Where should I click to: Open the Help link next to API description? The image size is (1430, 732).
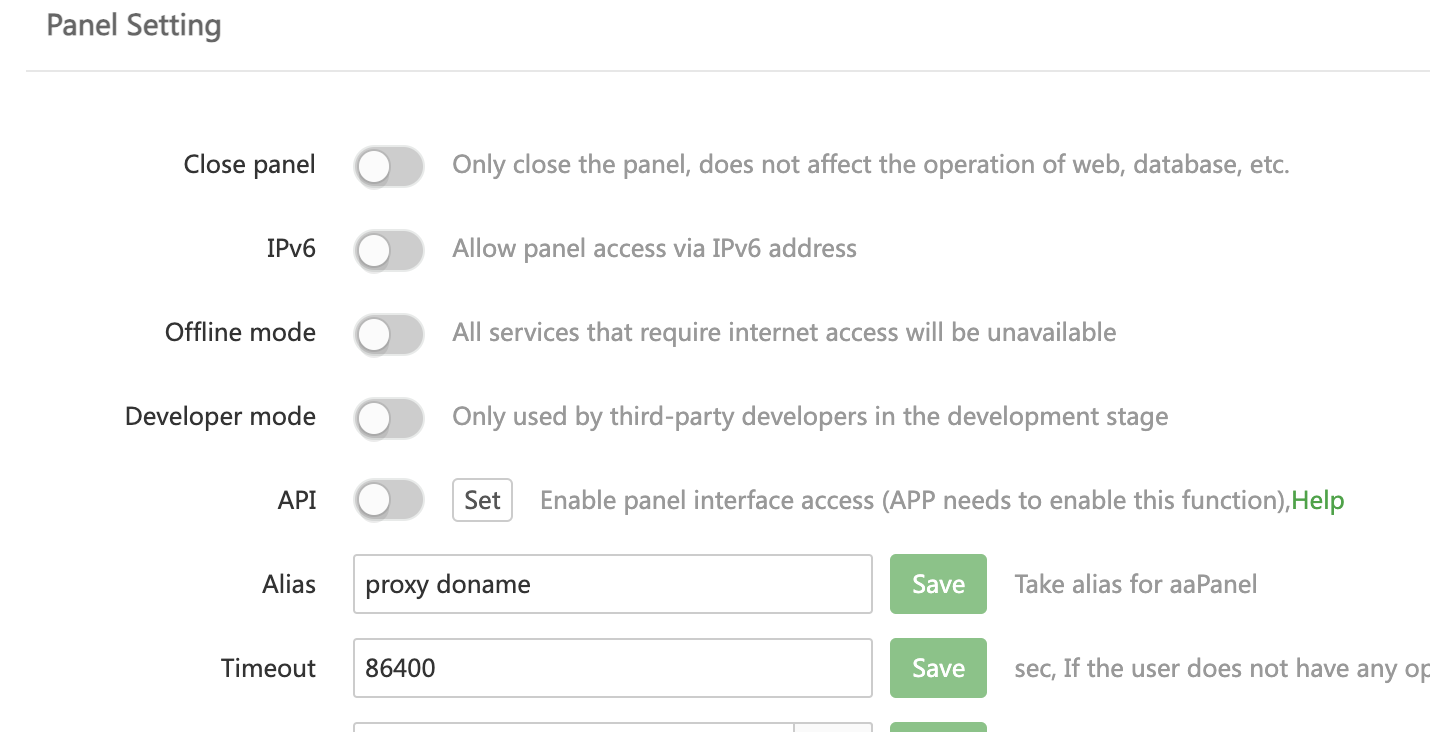point(1317,500)
